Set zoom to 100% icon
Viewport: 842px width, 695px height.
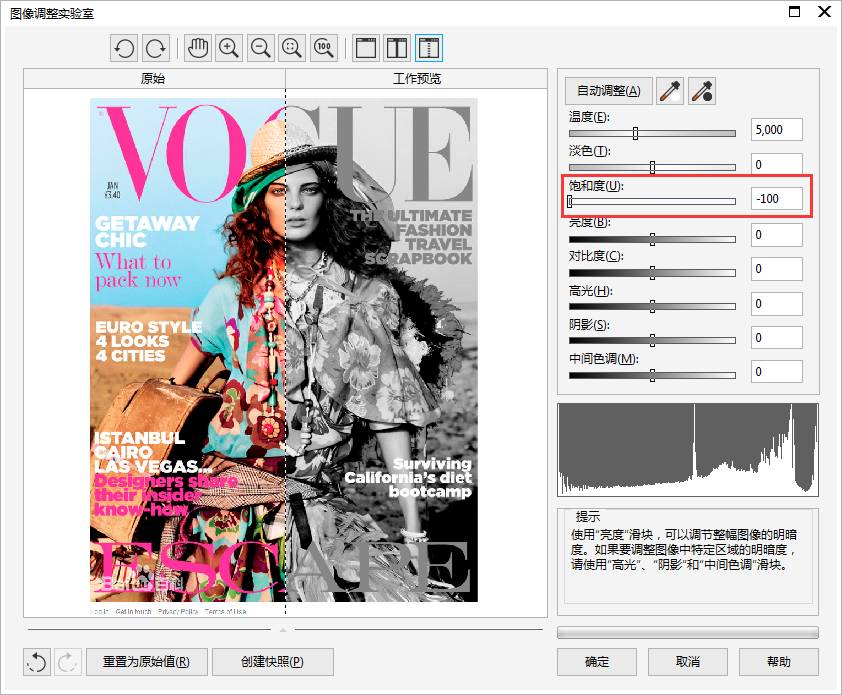click(324, 48)
